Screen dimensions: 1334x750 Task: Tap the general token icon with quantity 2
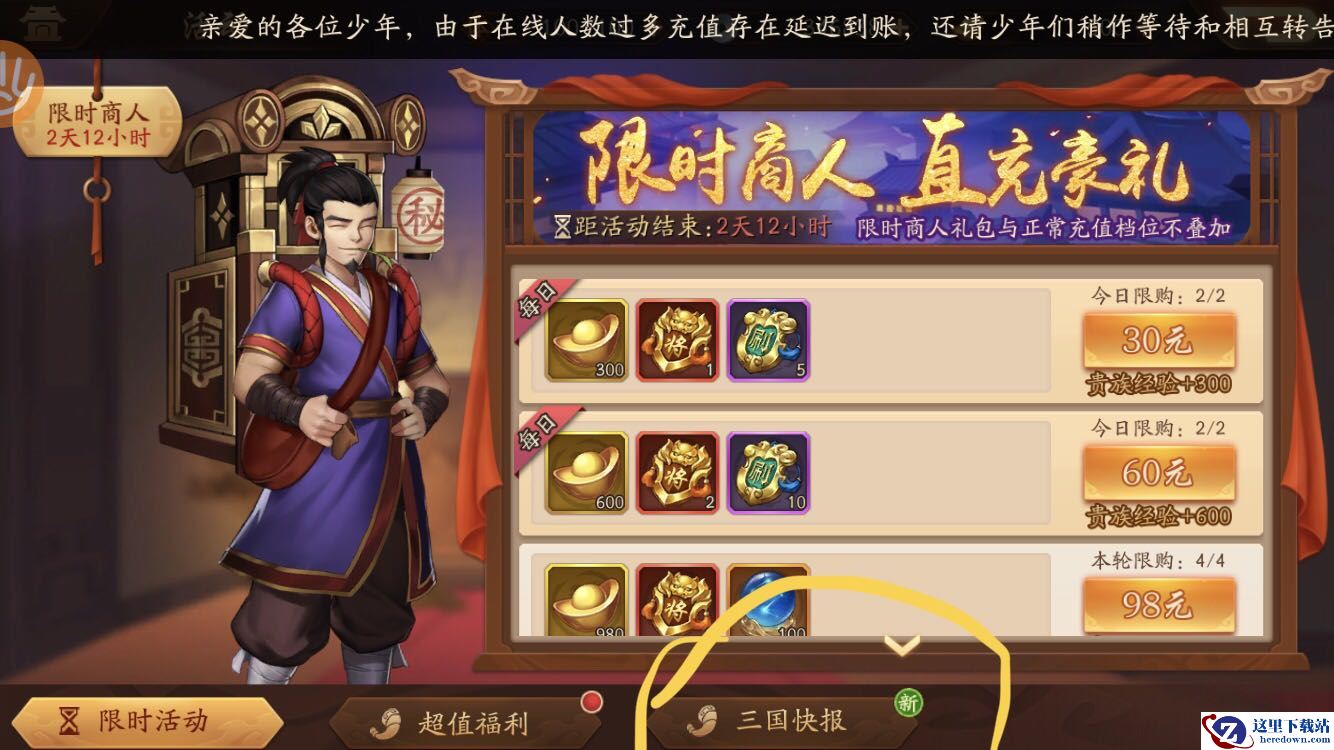click(x=677, y=473)
